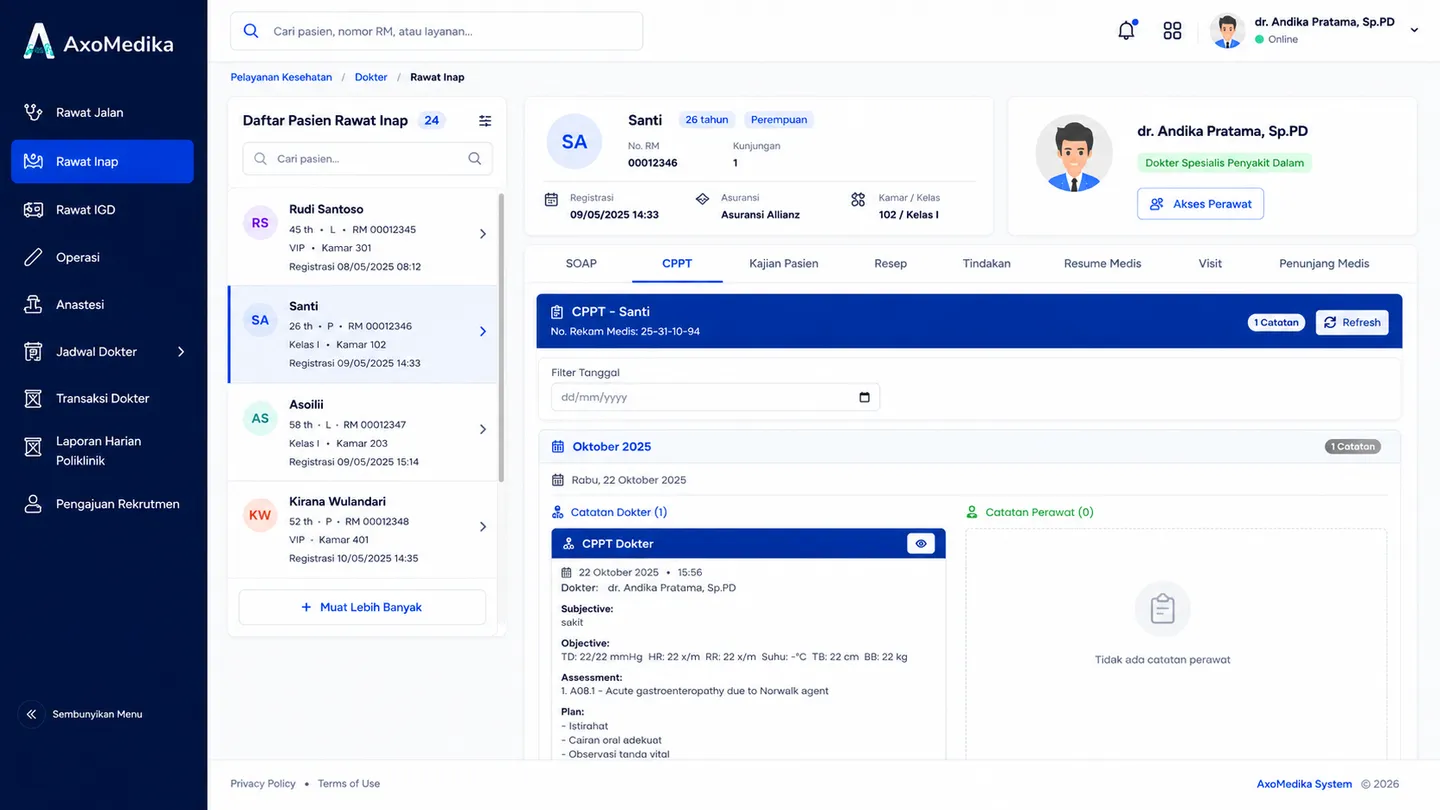The height and width of the screenshot is (810, 1440).
Task: Select the Tindakan tab
Action: pos(987,264)
